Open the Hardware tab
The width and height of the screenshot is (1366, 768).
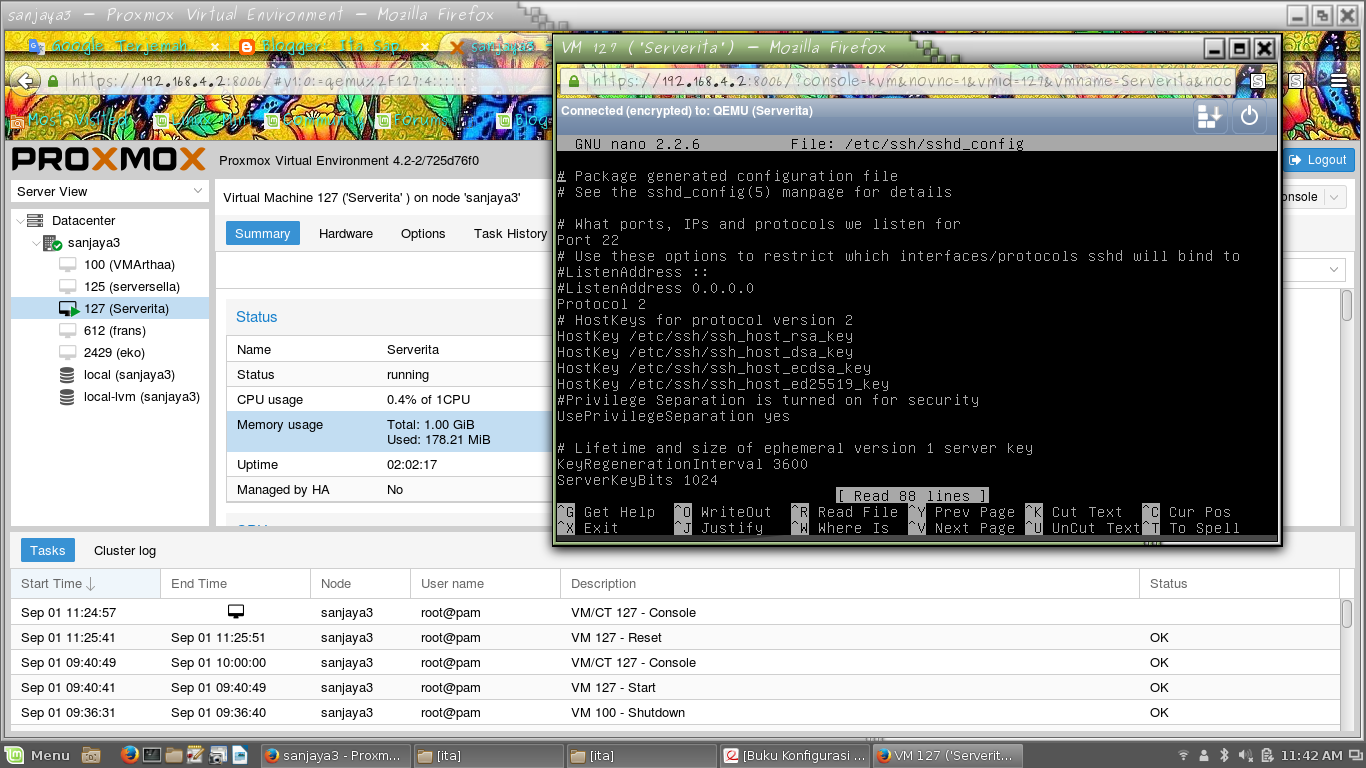(x=346, y=233)
